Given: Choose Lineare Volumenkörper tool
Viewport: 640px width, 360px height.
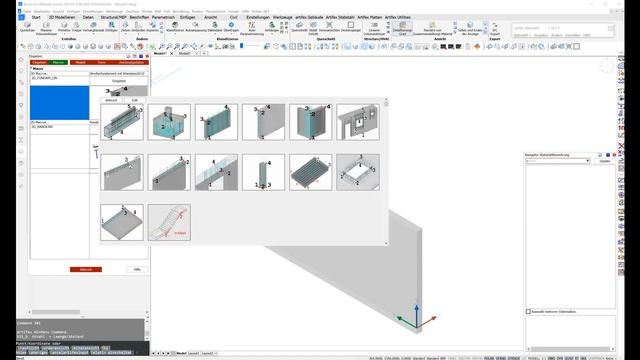Looking at the screenshot, I should (x=374, y=29).
